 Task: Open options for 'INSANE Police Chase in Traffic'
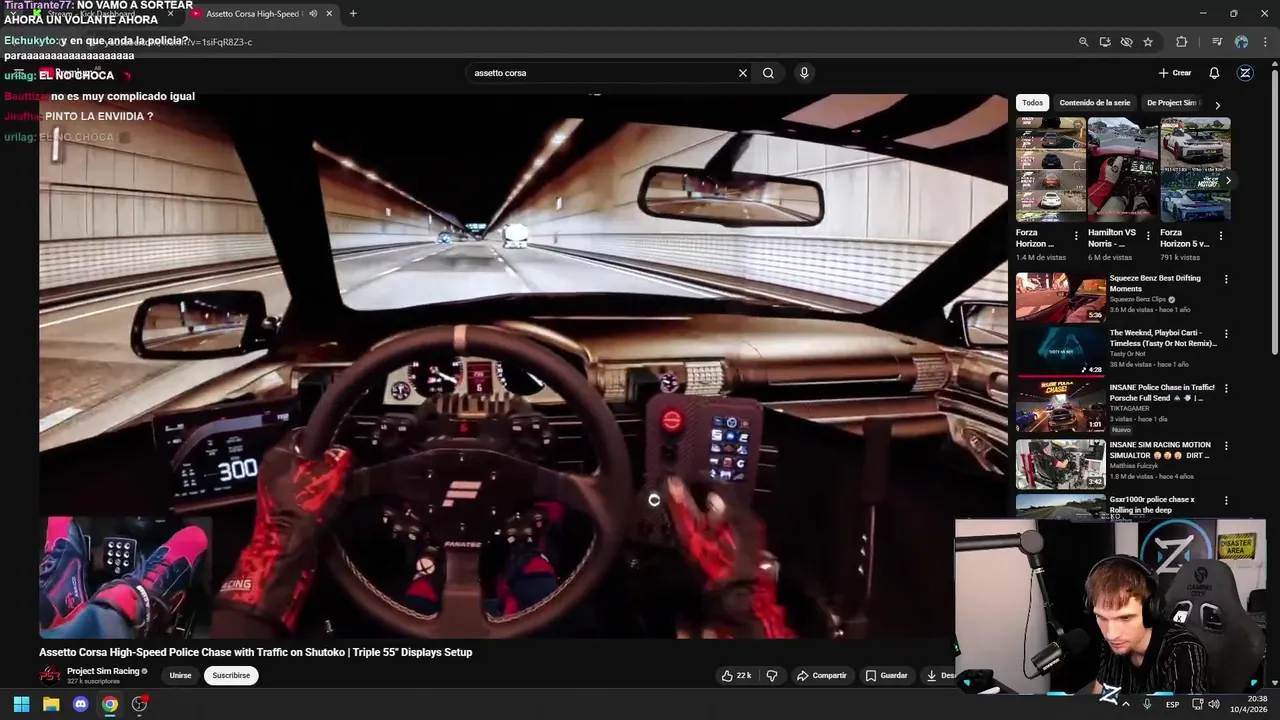click(x=1227, y=388)
